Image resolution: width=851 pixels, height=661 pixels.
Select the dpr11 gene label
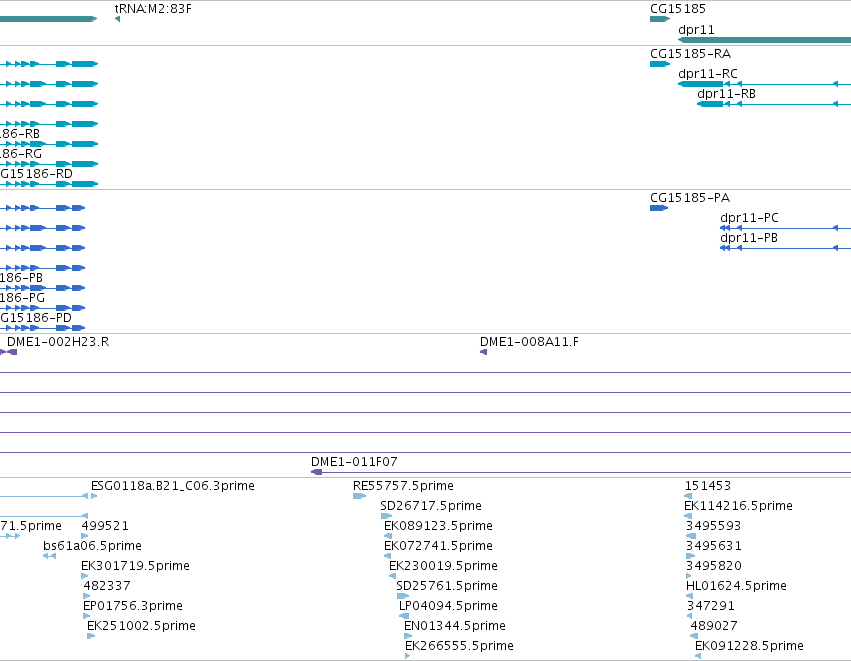696,30
